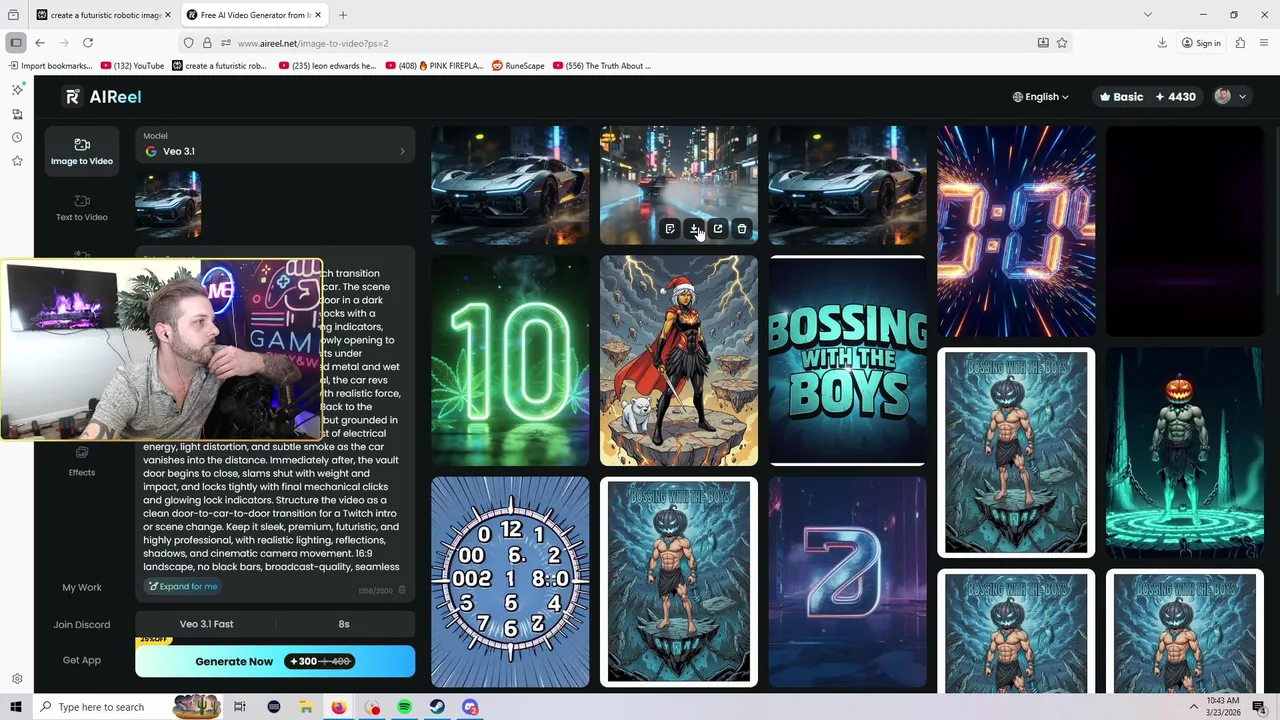1280x720 pixels.
Task: Toggle the Firefox sidebar button
Action: 16,43
